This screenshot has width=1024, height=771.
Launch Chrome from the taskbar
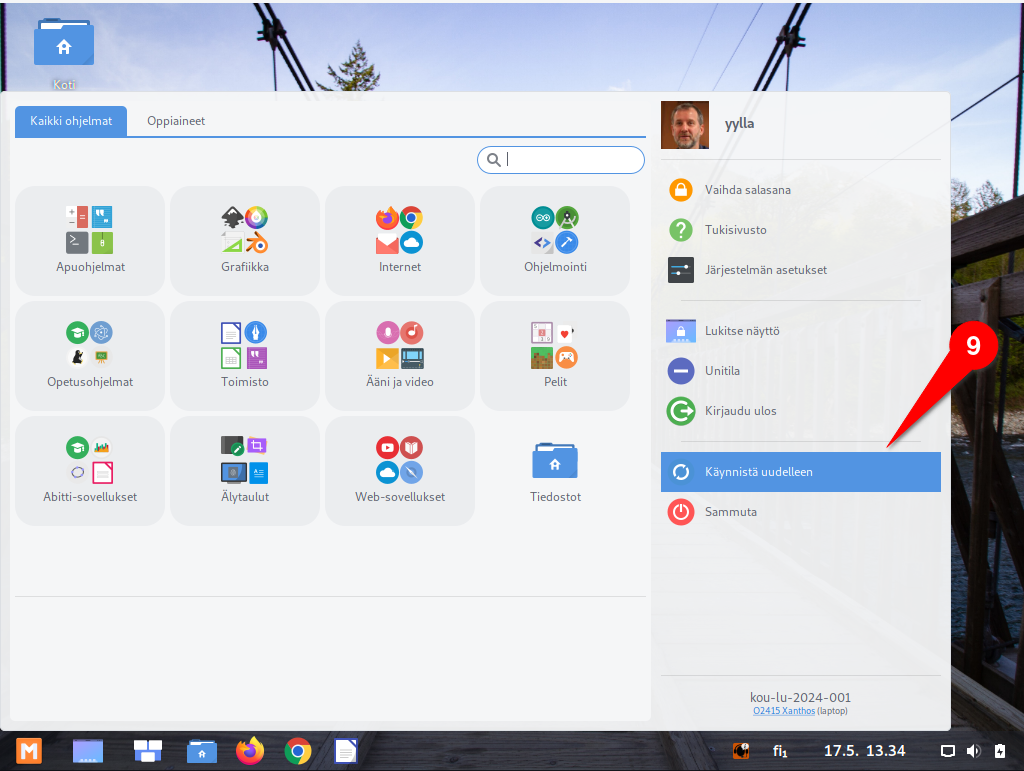pyautogui.click(x=298, y=751)
